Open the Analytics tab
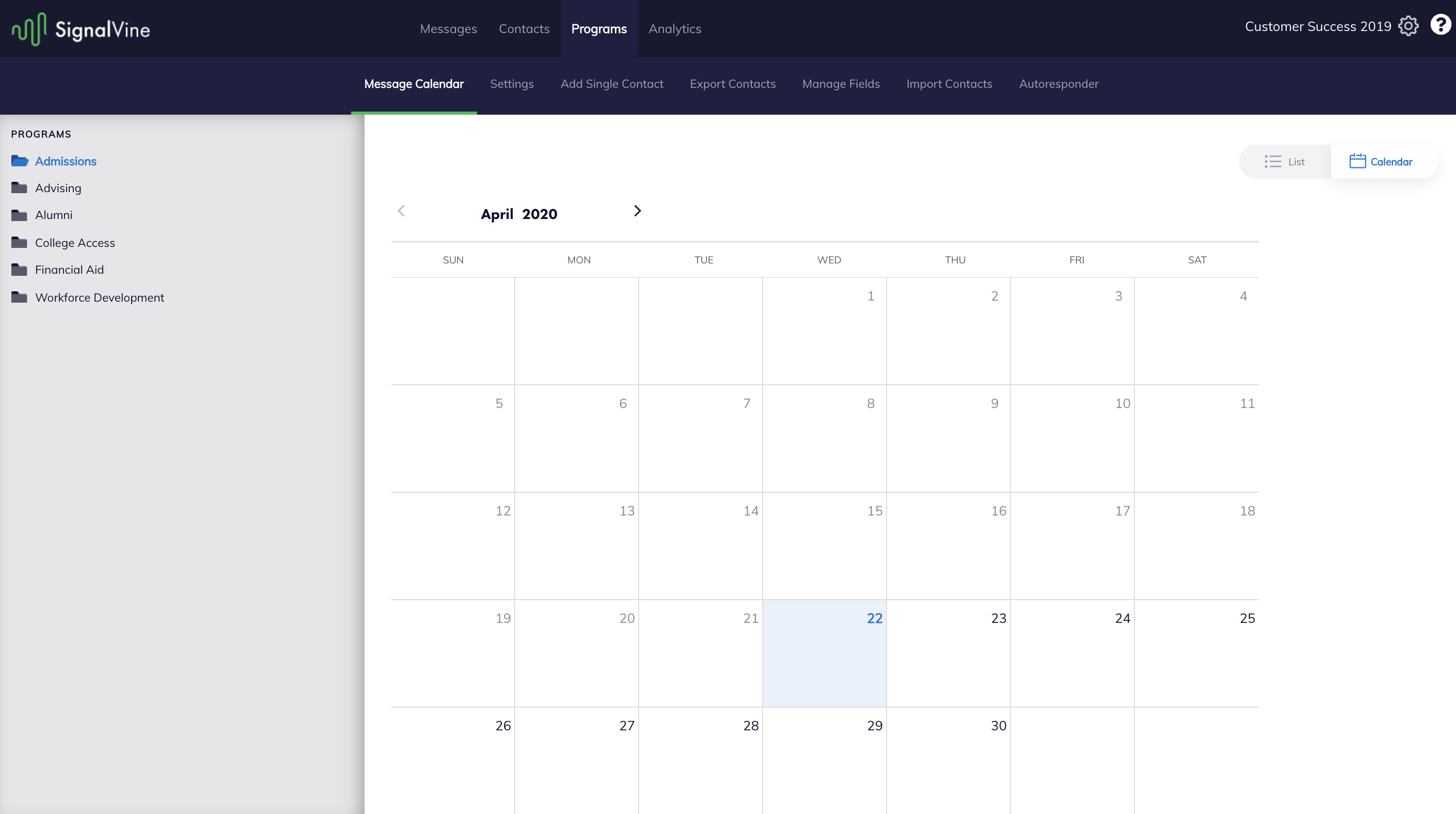Viewport: 1456px width, 814px height. click(675, 29)
